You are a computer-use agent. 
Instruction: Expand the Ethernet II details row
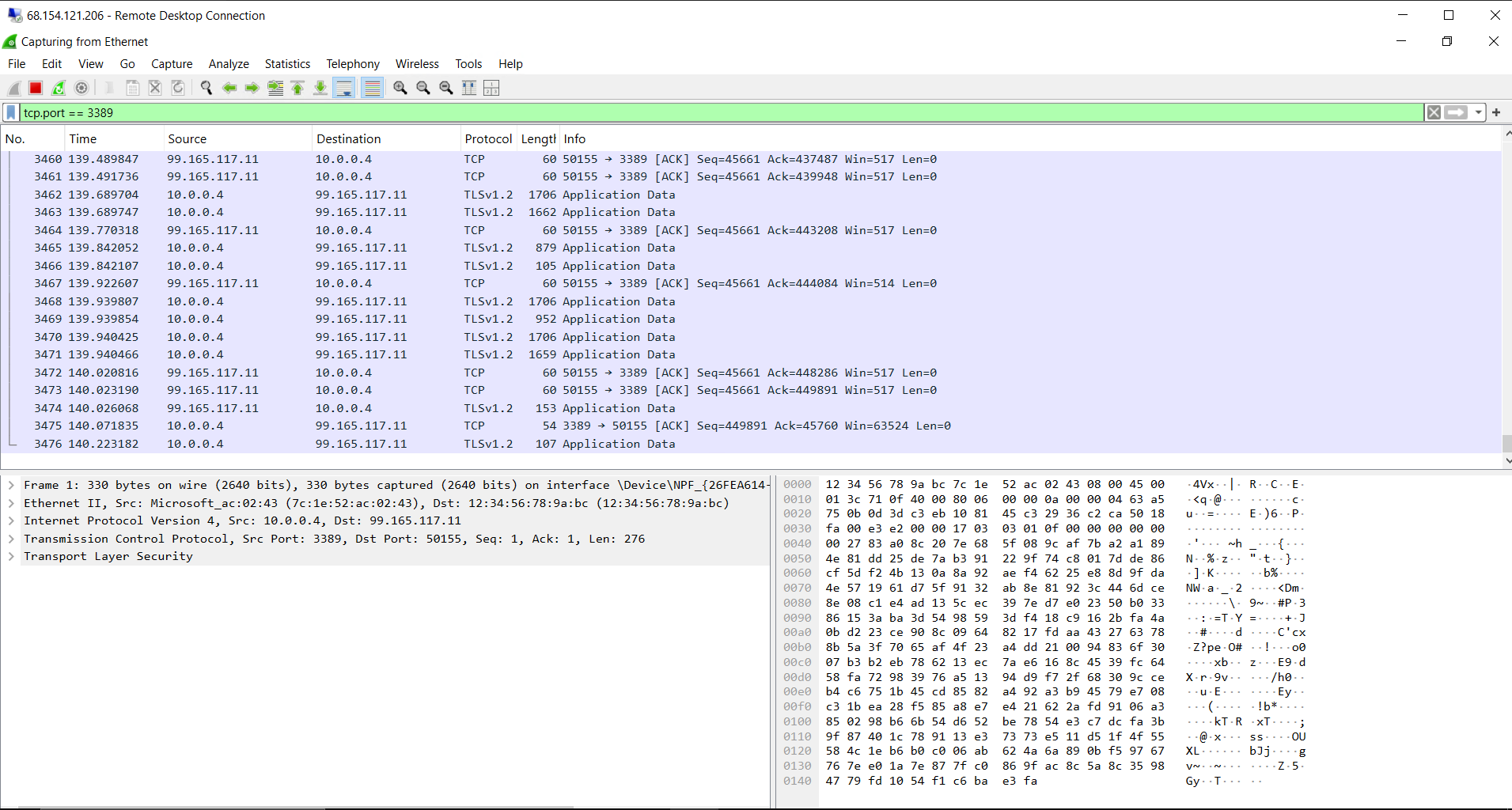tap(11, 503)
